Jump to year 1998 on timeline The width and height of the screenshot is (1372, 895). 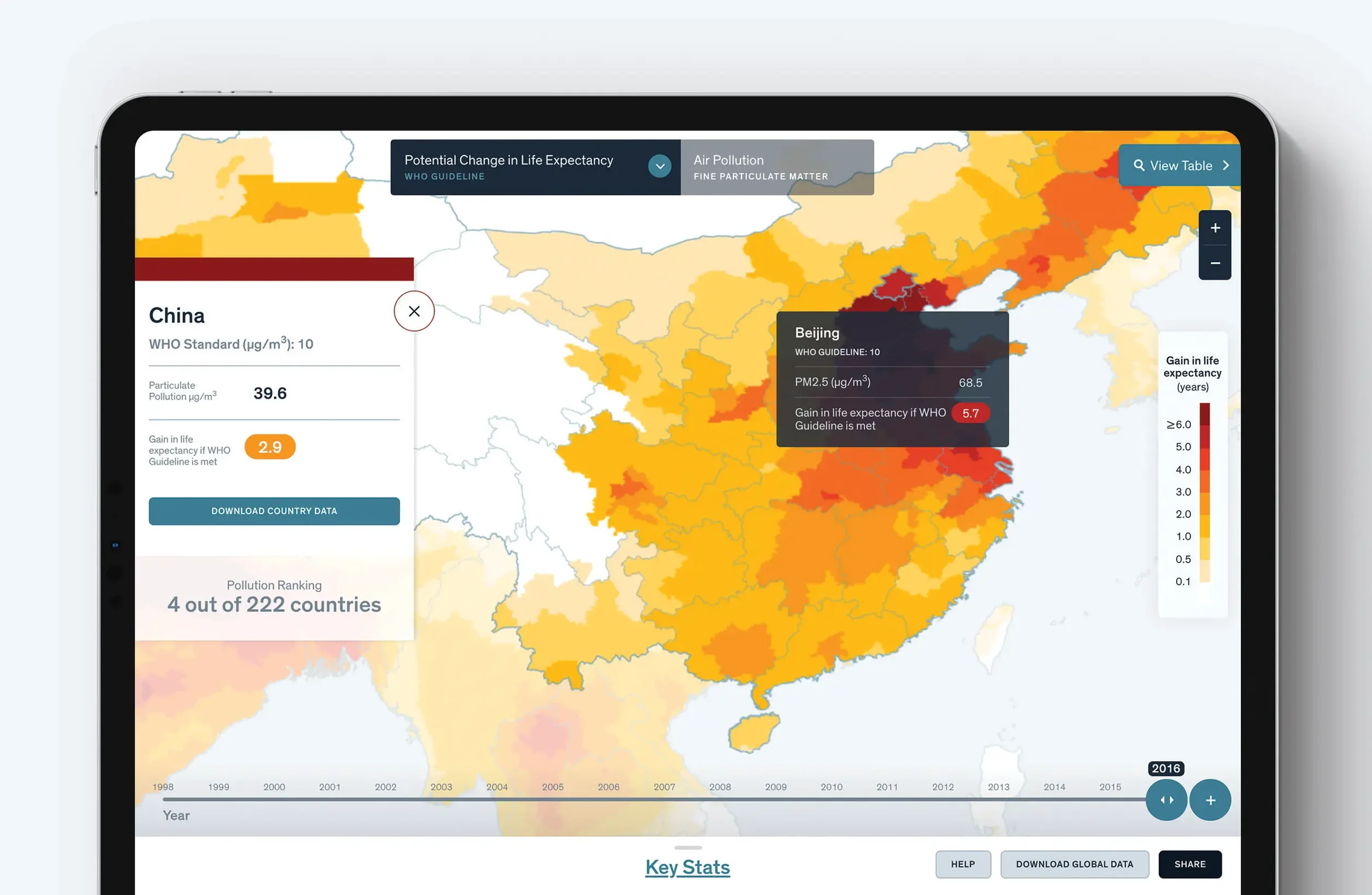pyautogui.click(x=163, y=787)
